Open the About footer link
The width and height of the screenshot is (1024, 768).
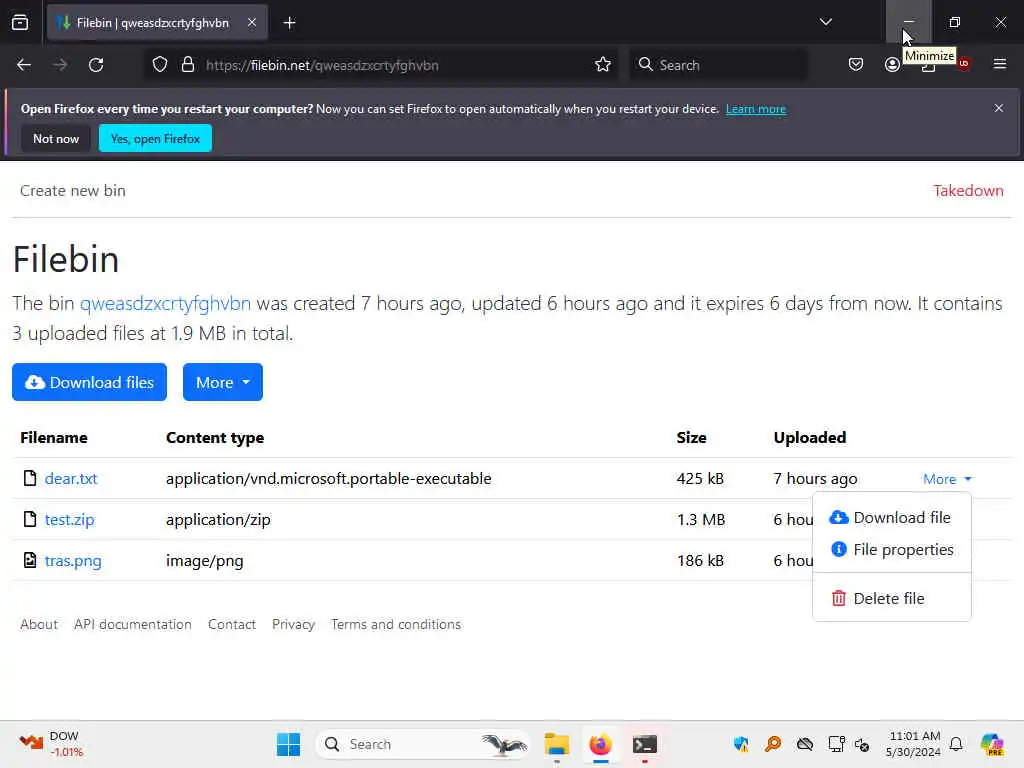coord(39,624)
